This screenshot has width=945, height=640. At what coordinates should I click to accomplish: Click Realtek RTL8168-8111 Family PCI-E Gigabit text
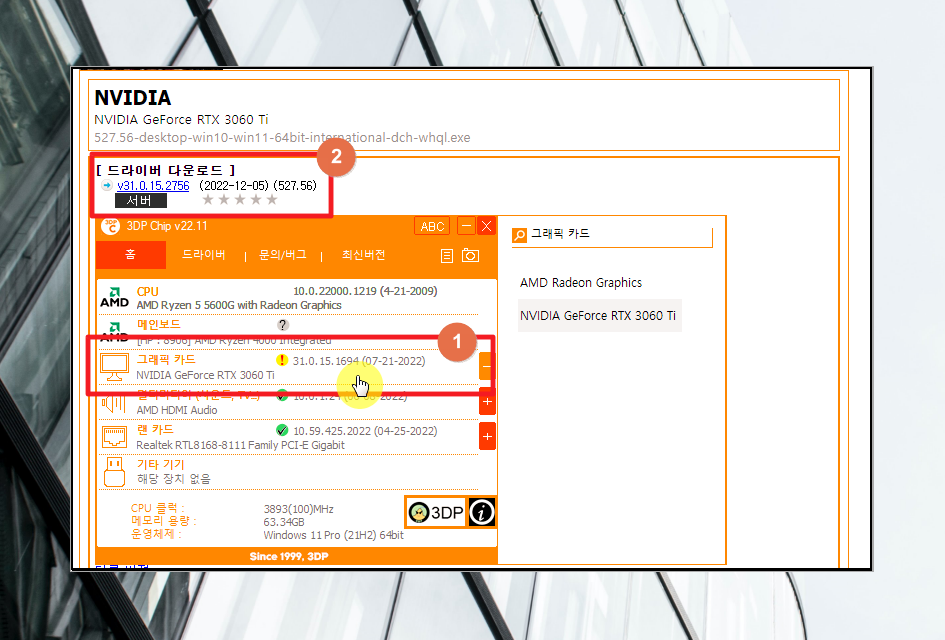(240, 445)
